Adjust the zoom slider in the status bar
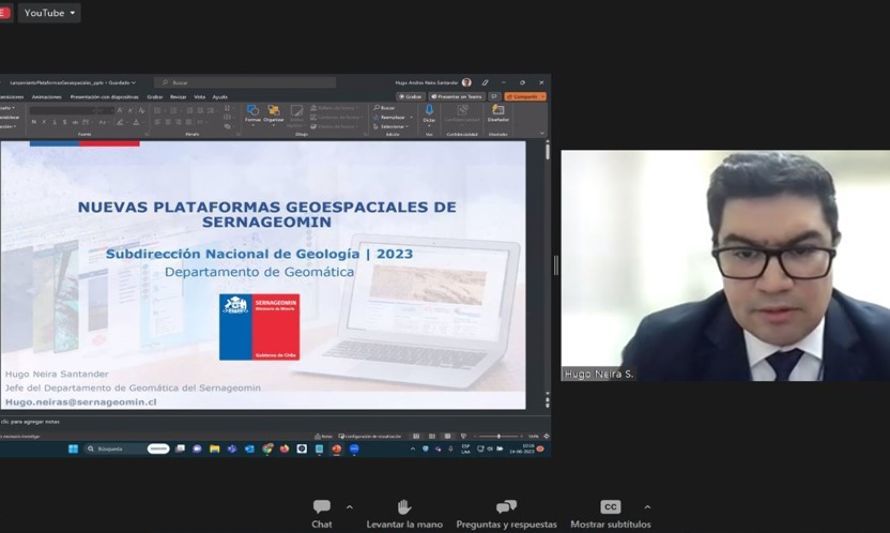The width and height of the screenshot is (890, 533). 498,437
